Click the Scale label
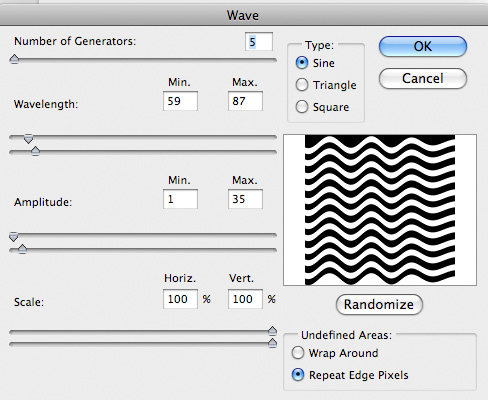488x400 pixels. [x=29, y=302]
